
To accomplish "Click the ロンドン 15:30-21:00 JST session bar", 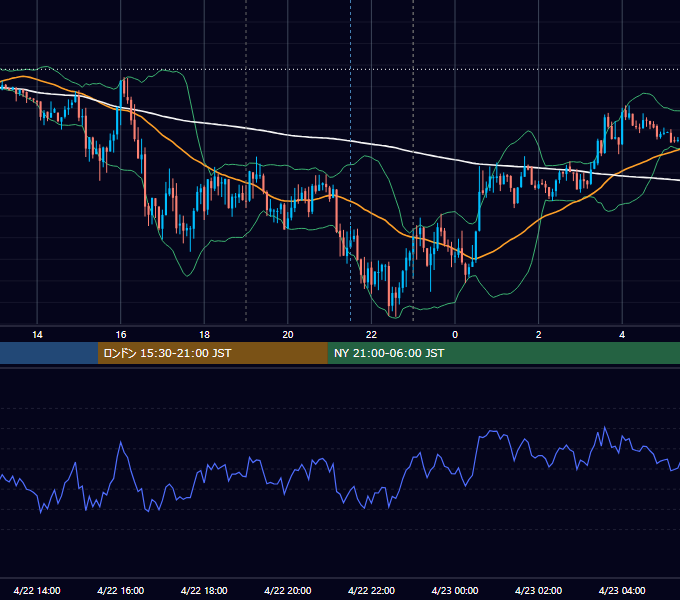I will [212, 353].
